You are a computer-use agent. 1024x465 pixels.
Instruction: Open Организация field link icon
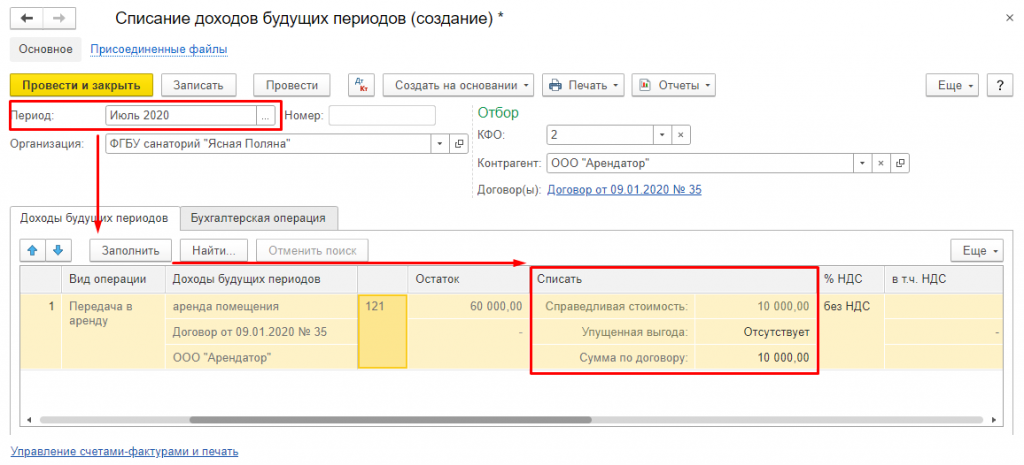(460, 143)
